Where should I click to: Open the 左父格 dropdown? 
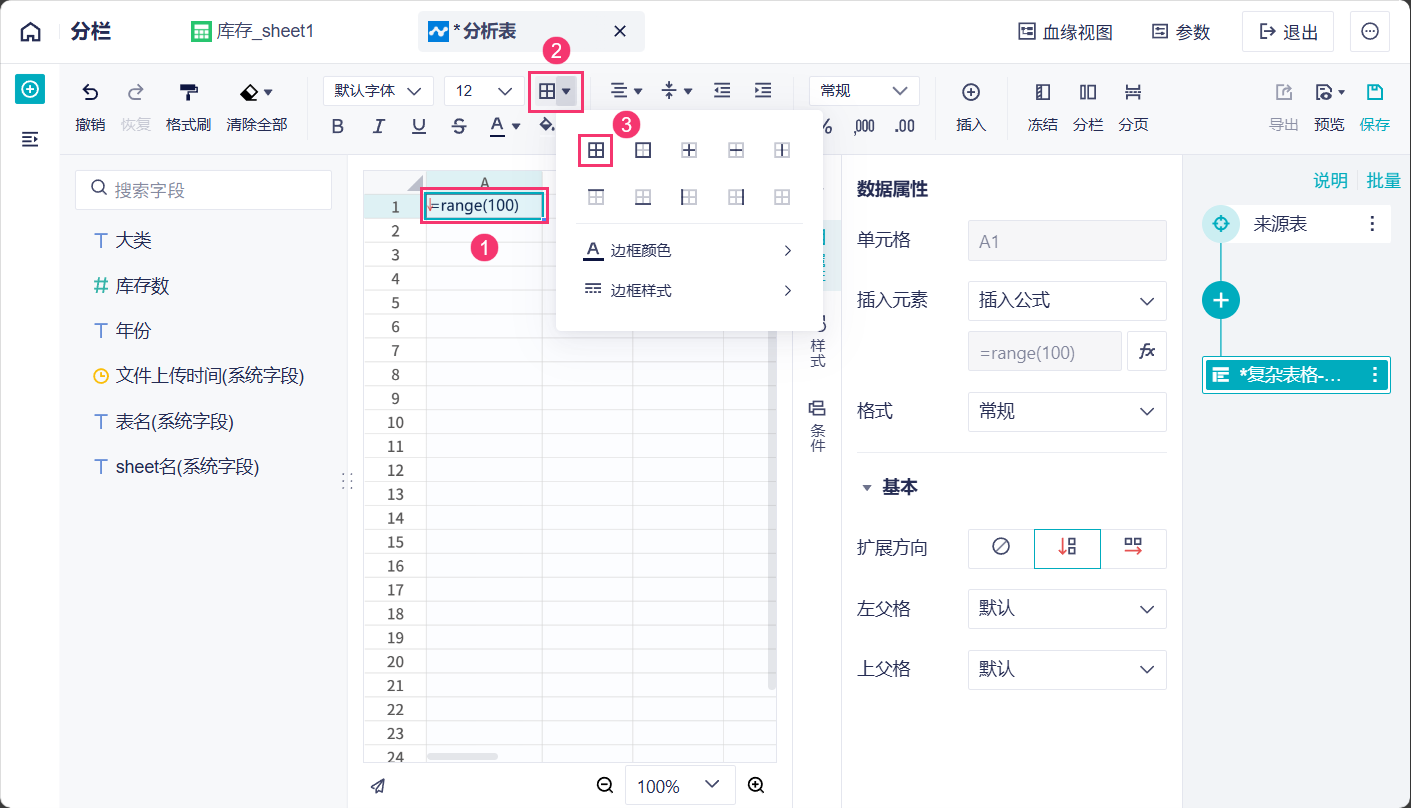[x=1067, y=609]
